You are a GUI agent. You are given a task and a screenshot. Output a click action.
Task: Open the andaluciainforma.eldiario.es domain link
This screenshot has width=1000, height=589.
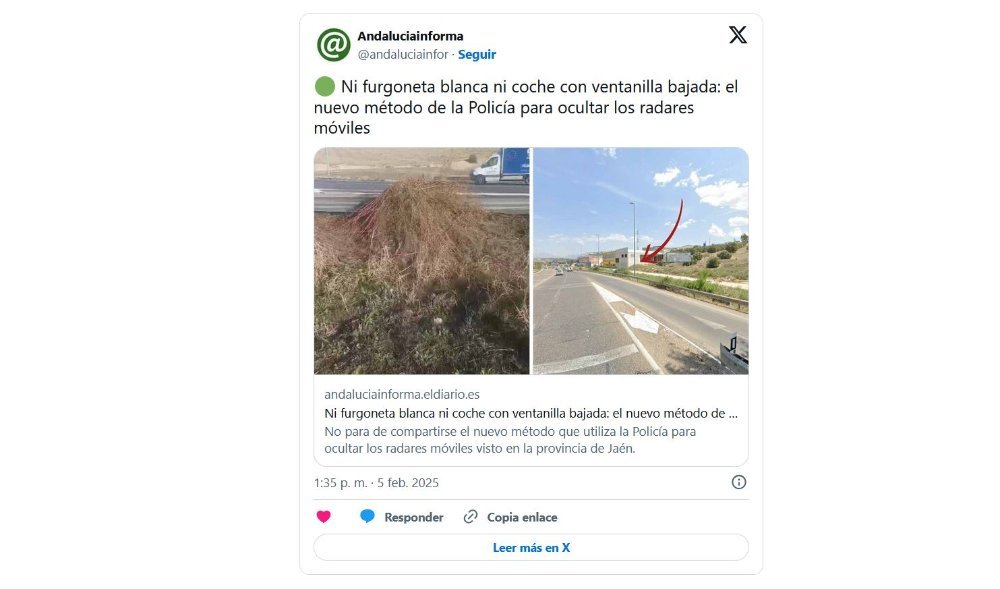click(402, 395)
